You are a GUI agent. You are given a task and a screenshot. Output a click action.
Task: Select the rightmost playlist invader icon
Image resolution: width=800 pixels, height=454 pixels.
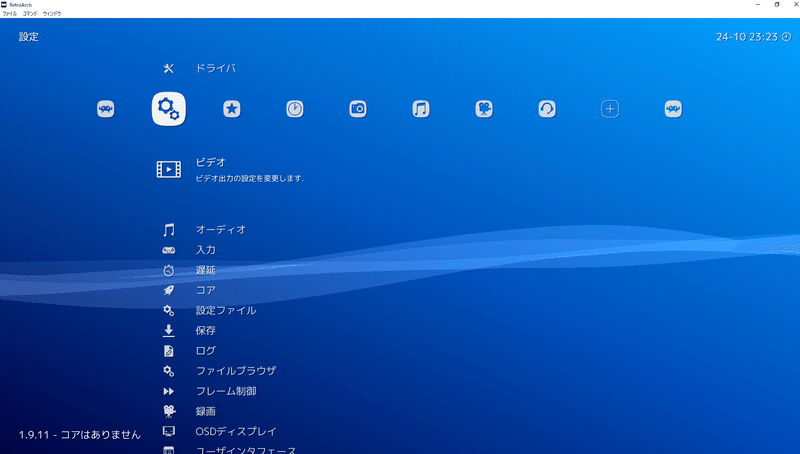point(673,109)
